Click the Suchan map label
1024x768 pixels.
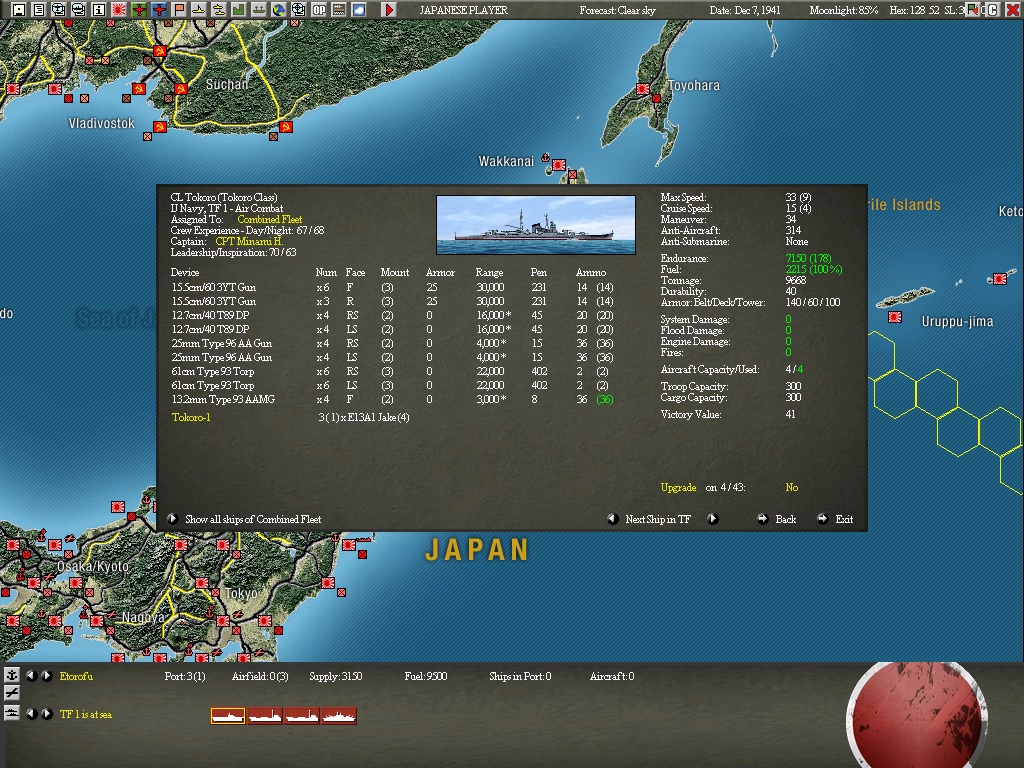tap(227, 84)
